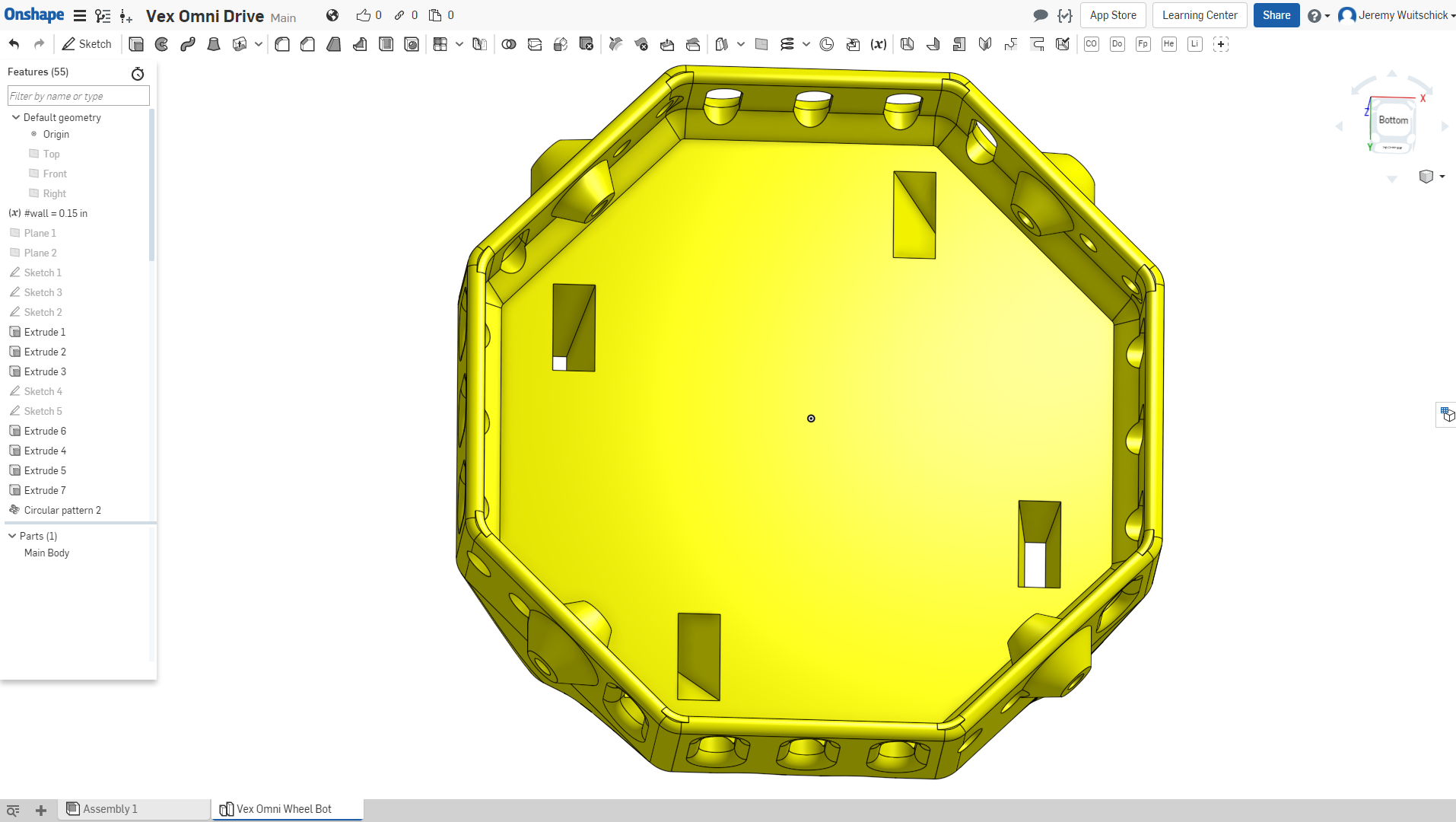This screenshot has height=822, width=1456.
Task: Select the Delete face tool
Action: pos(641,44)
